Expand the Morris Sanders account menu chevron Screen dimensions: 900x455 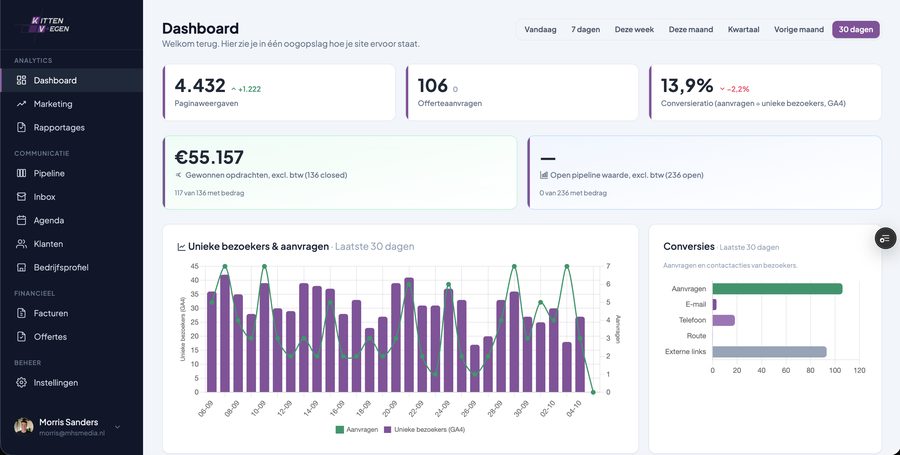point(117,427)
